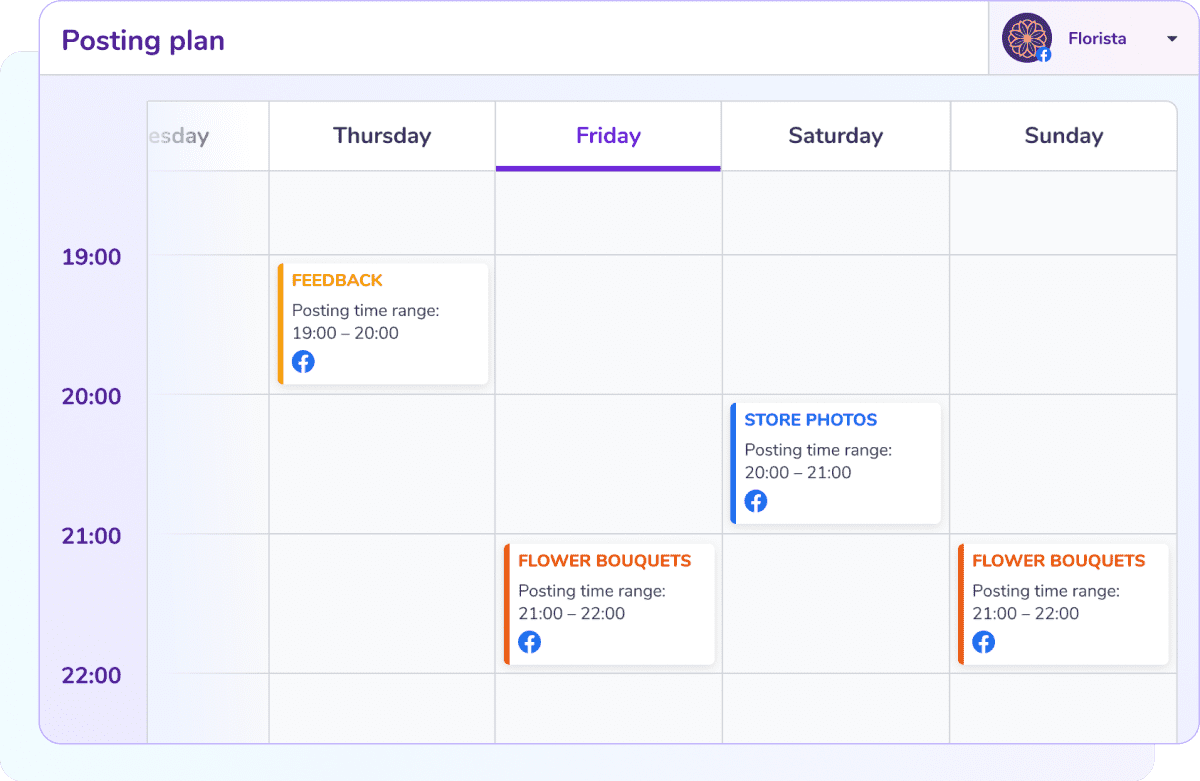Viewport: 1200px width, 781px height.
Task: Click the Facebook icon beneath the Saturday posting range
Action: pyautogui.click(x=756, y=501)
